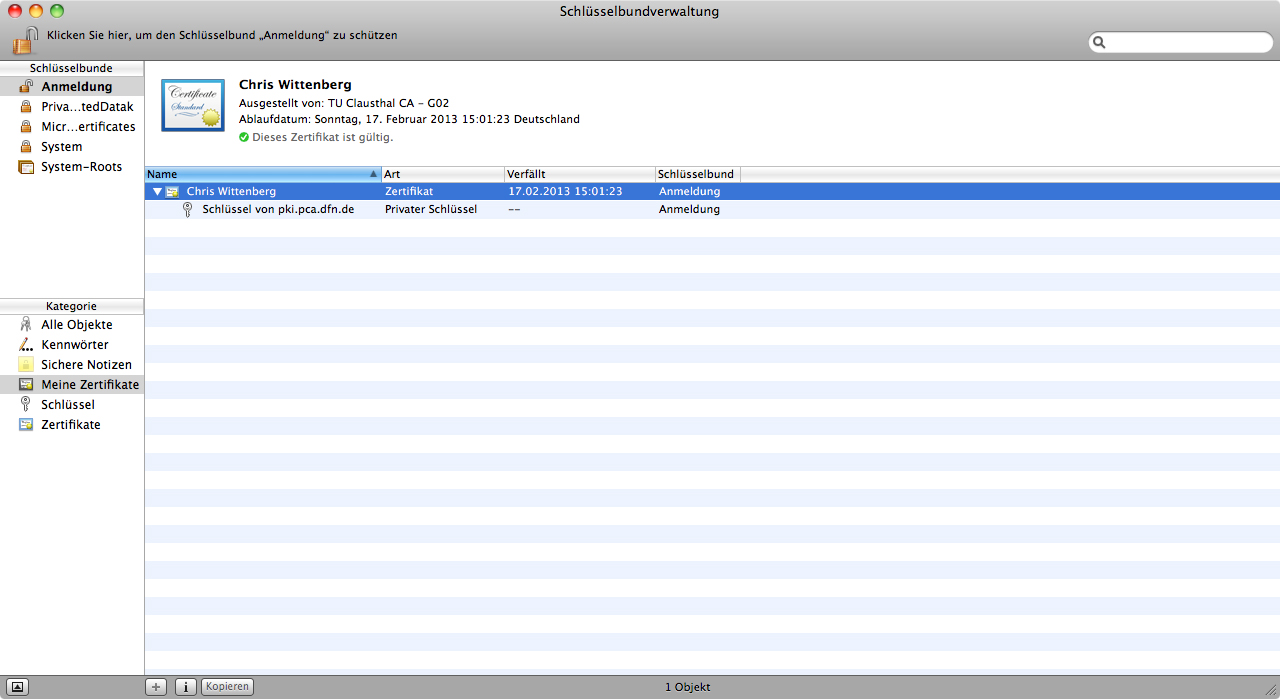1280x699 pixels.
Task: Show the Zertifikate category
Action: tap(70, 425)
